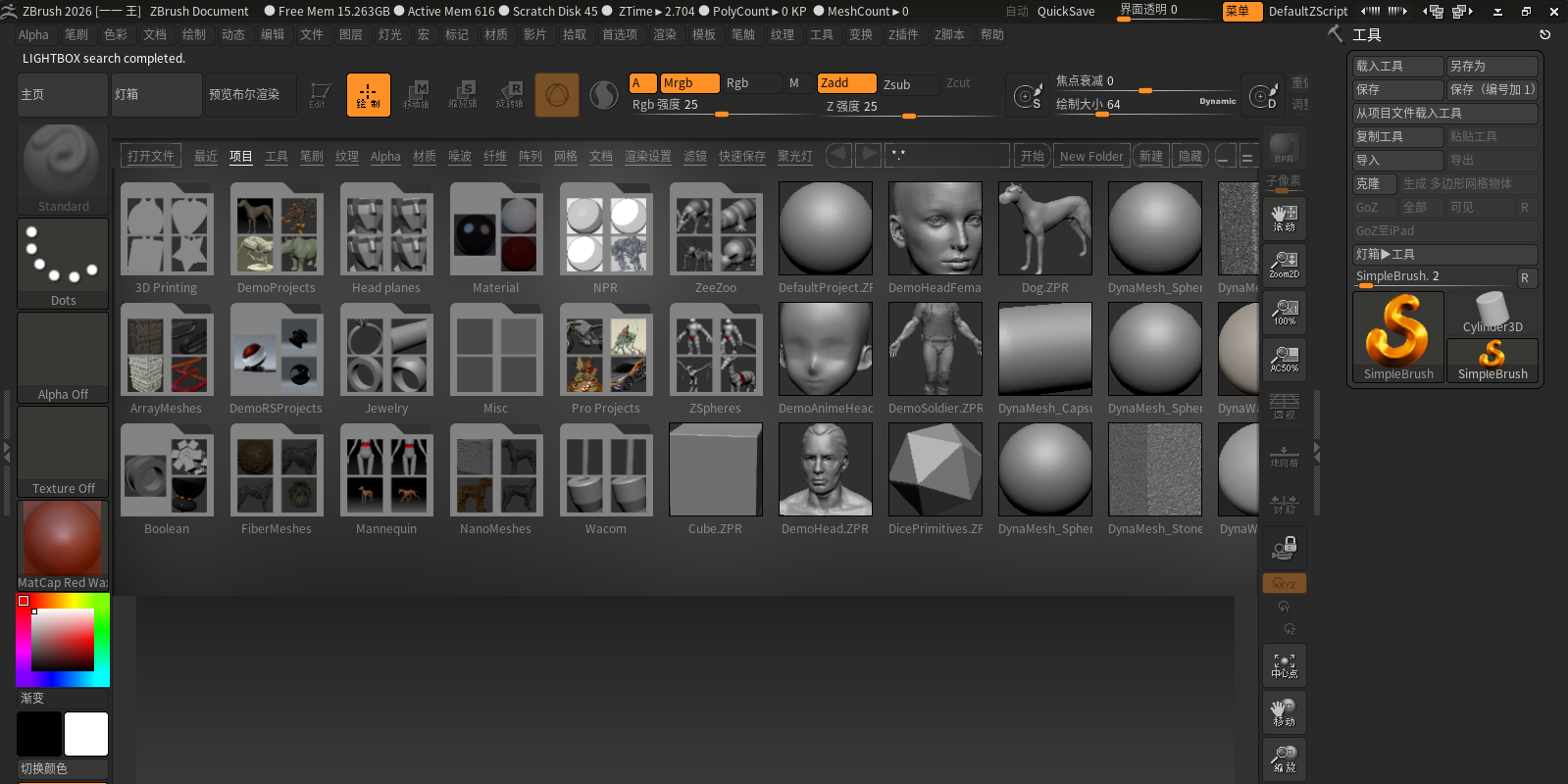The width and height of the screenshot is (1568, 784).
Task: Select the SimpleBrush large tool thumbnail
Action: (1397, 336)
